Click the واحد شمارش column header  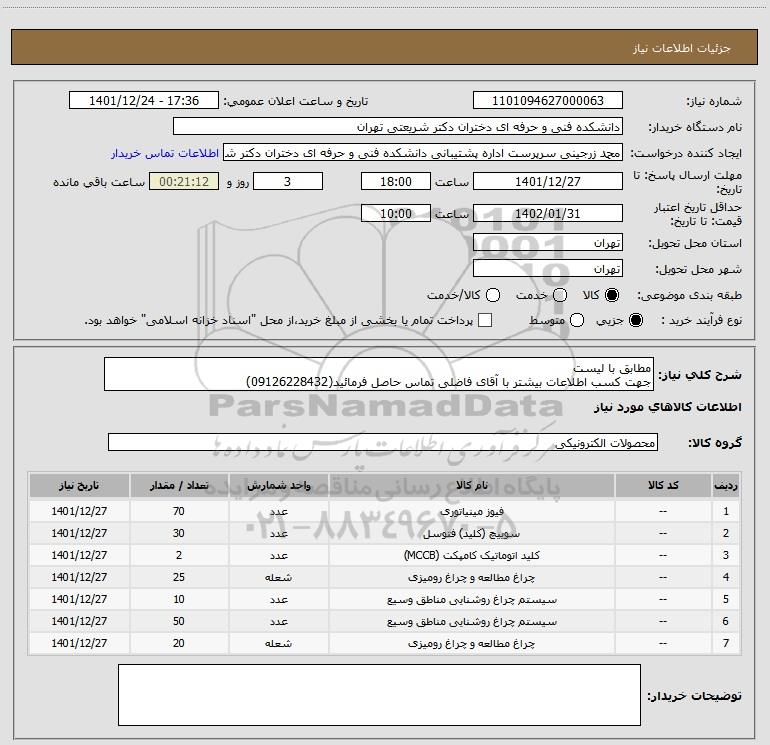[x=278, y=485]
